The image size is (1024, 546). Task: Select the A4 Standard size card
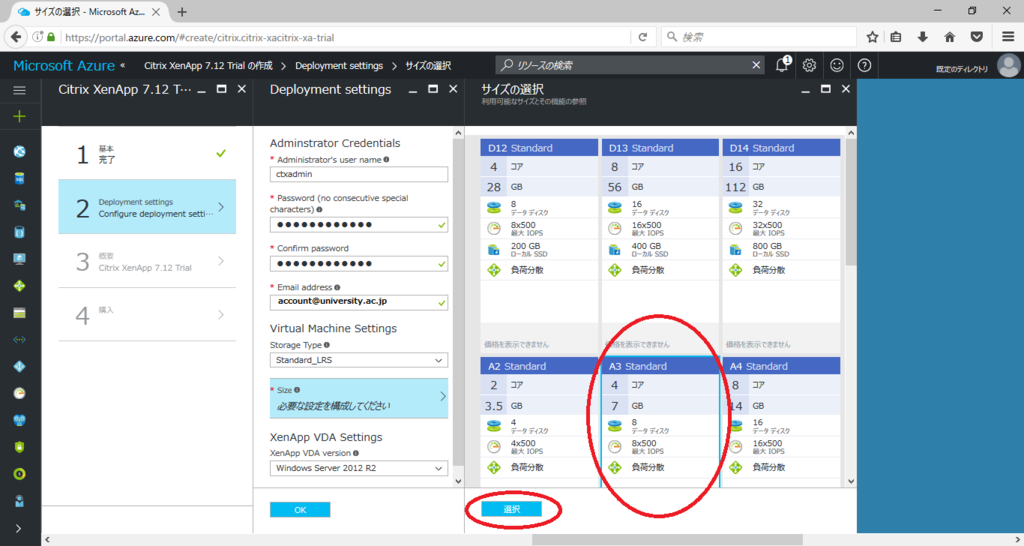[x=781, y=422]
